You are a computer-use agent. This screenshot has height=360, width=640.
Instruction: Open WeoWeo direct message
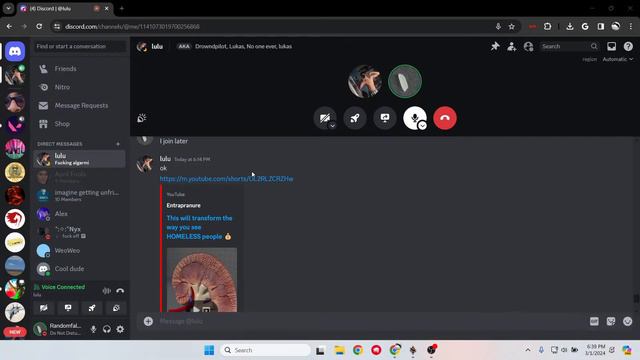[79, 251]
